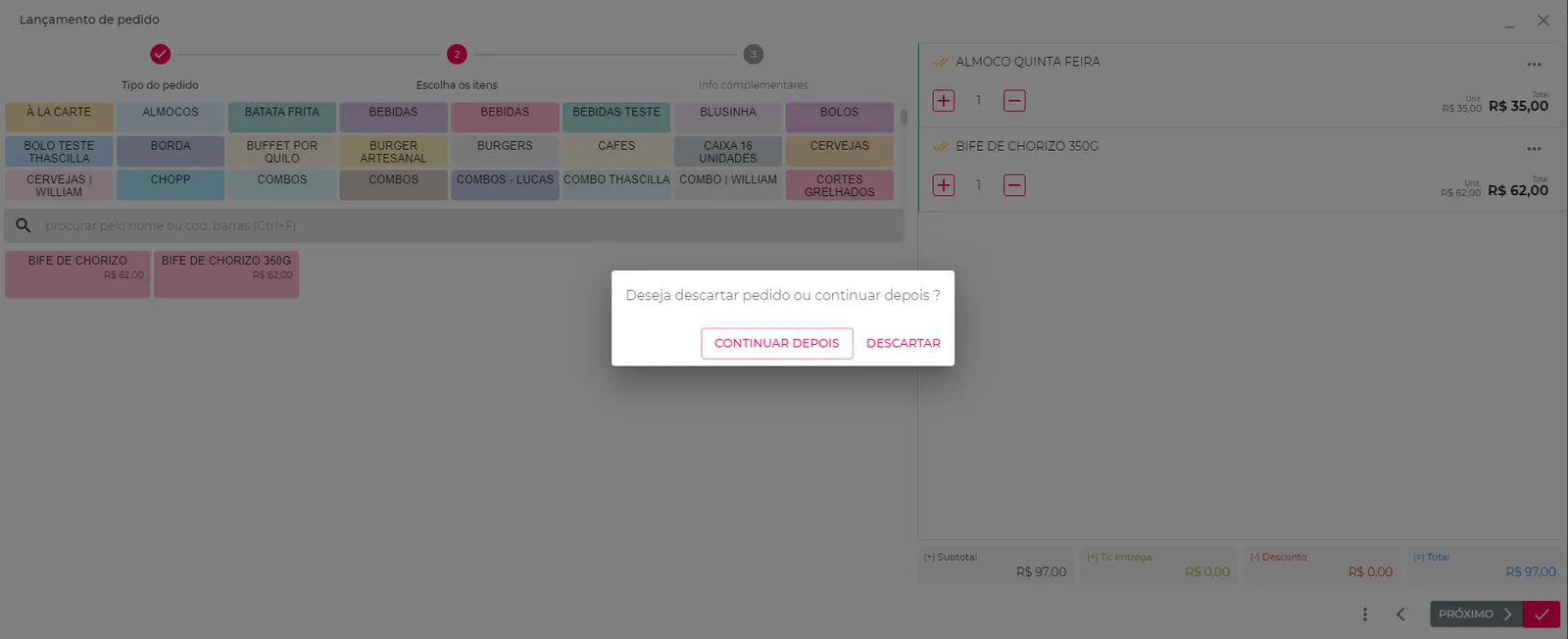
Task: Go to next step with PRÓXIMO
Action: click(x=1476, y=614)
